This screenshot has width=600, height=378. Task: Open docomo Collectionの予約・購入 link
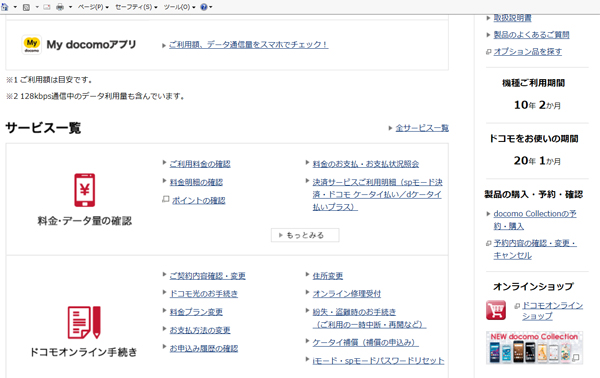point(535,220)
